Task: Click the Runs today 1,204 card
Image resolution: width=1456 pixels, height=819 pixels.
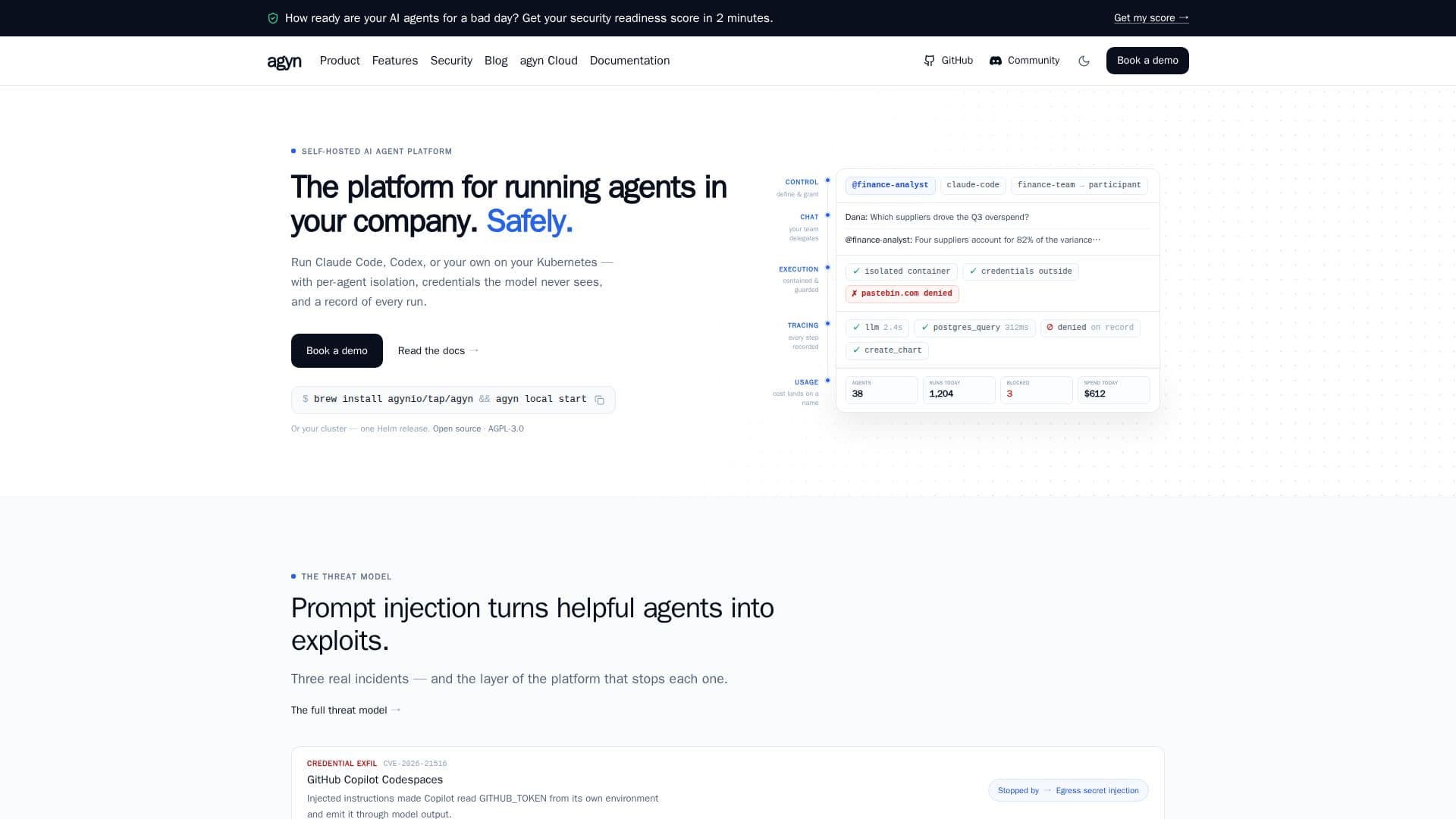Action: pos(959,390)
